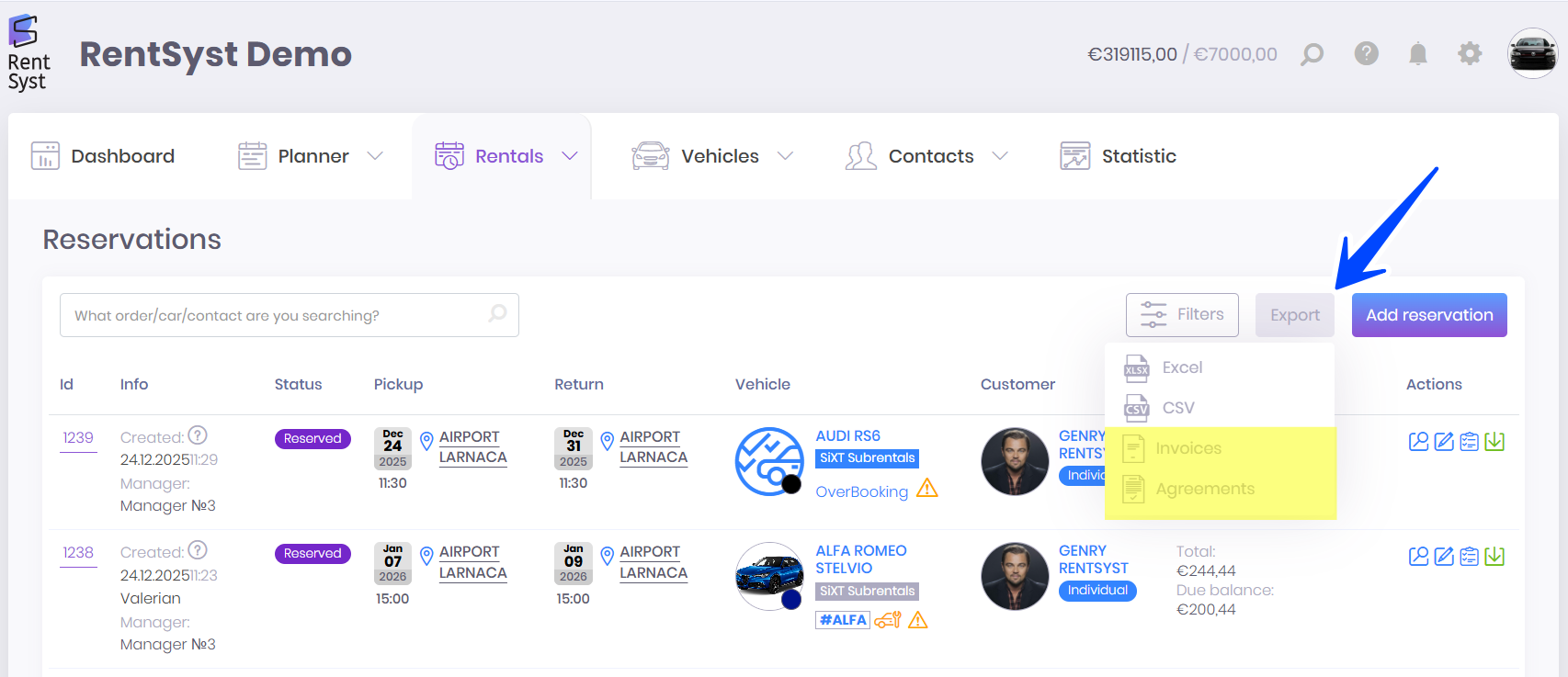Open the settings gear icon

point(1470,54)
